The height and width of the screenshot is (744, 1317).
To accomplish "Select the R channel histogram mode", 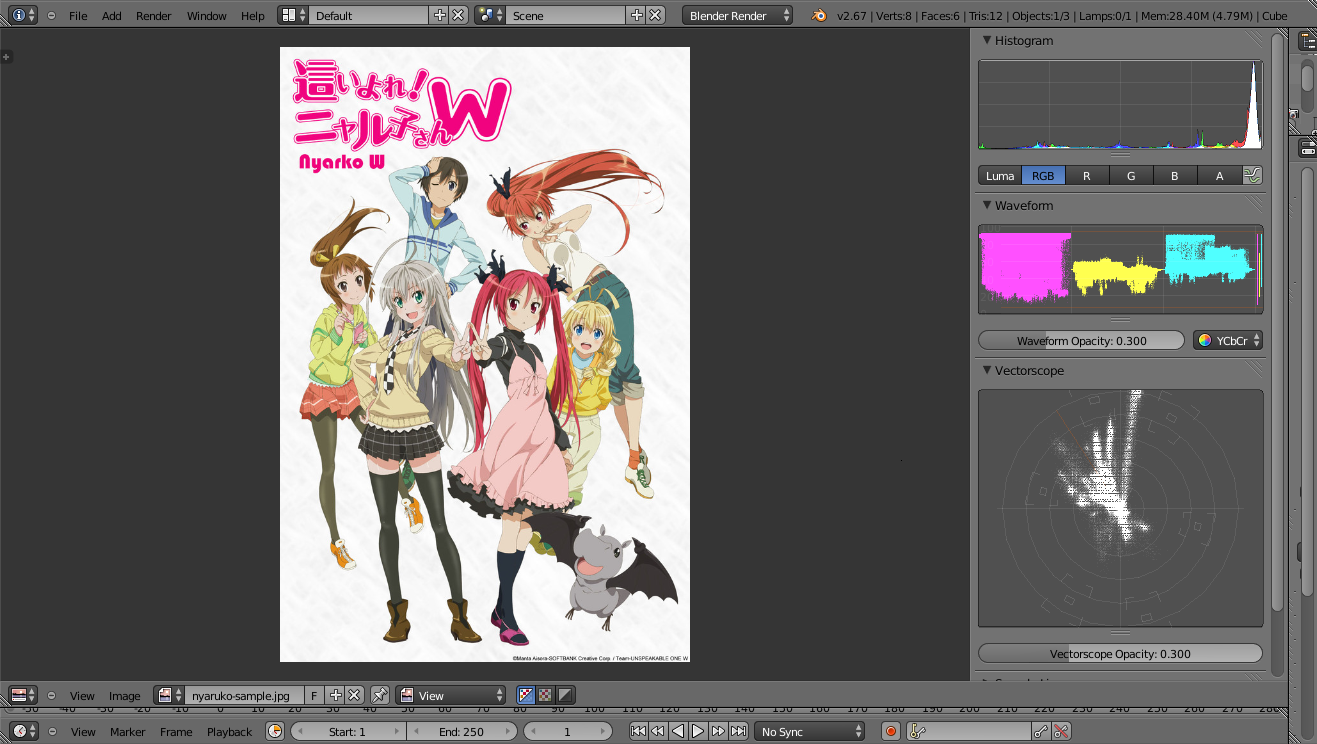I will [1087, 175].
